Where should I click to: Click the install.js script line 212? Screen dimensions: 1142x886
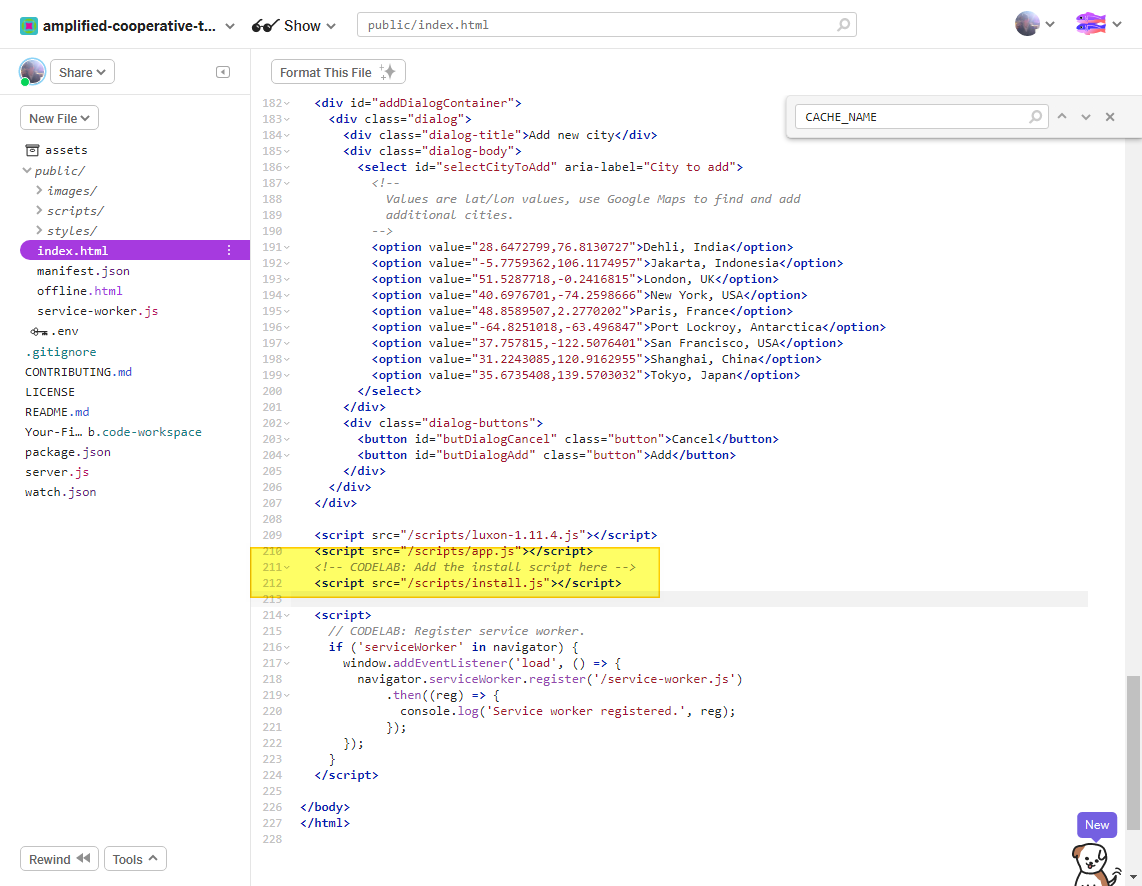tap(468, 583)
